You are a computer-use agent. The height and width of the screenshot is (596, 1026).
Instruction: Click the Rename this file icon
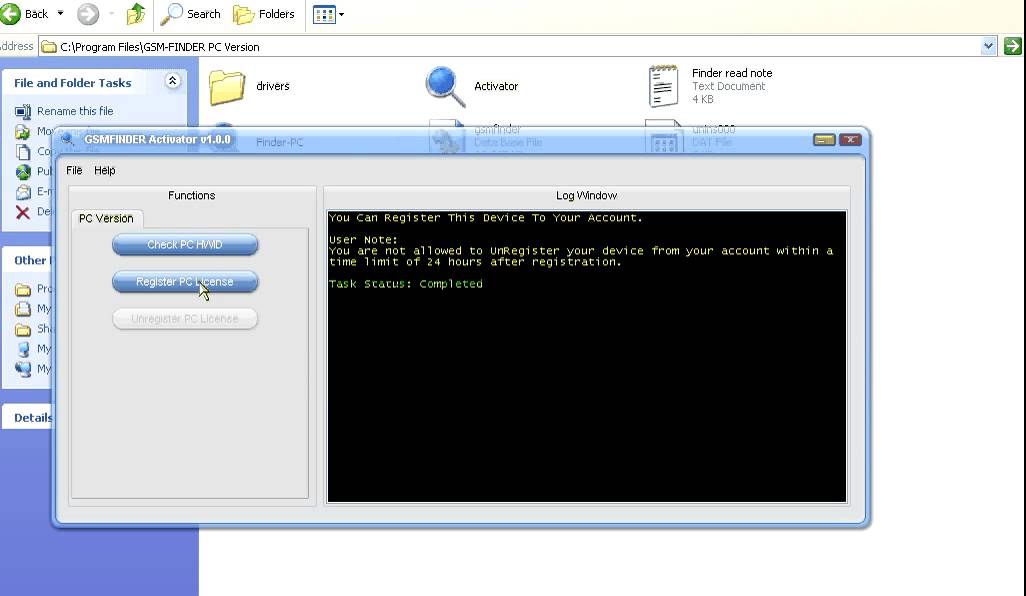[x=23, y=111]
